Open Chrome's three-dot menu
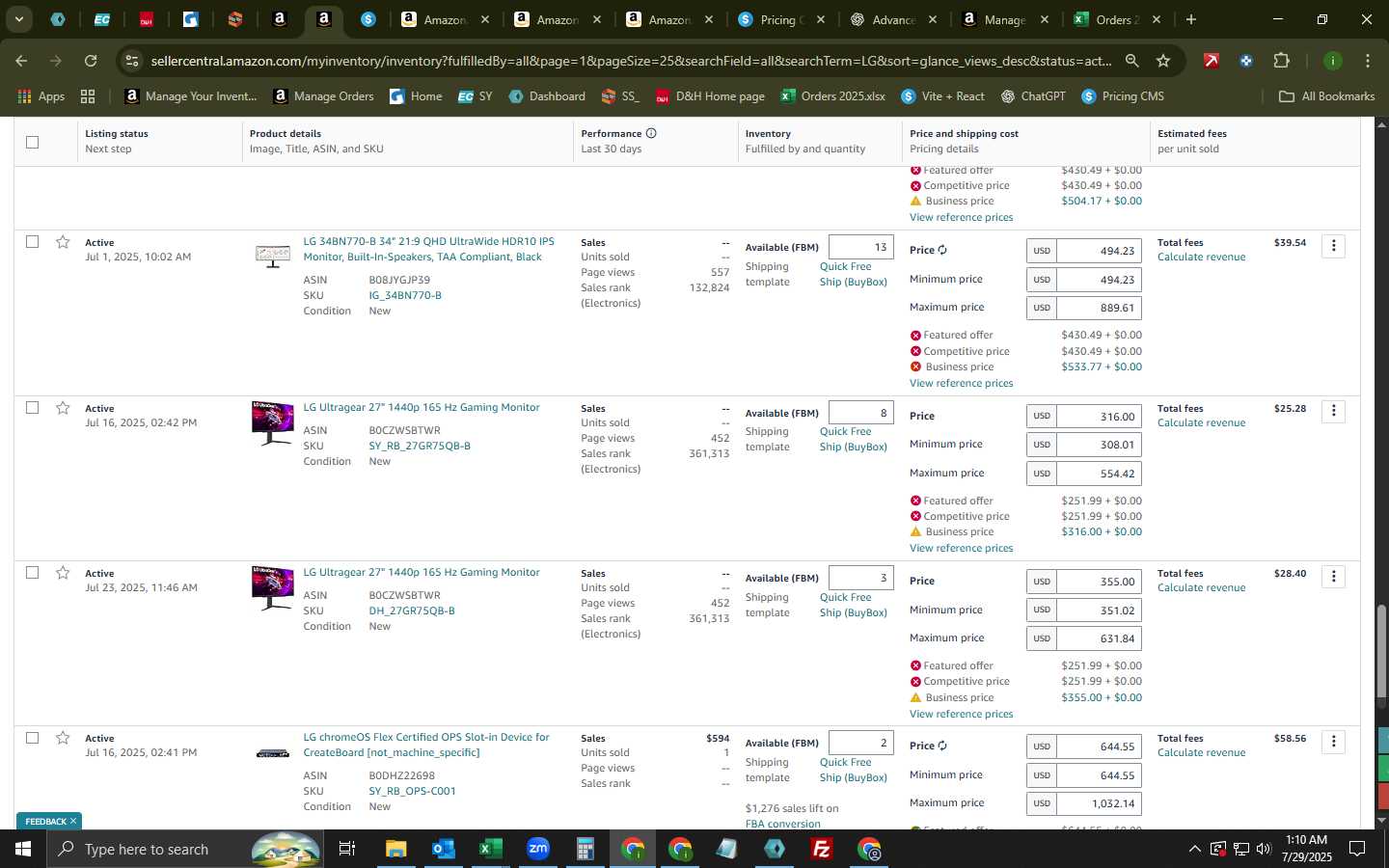 [1368, 61]
